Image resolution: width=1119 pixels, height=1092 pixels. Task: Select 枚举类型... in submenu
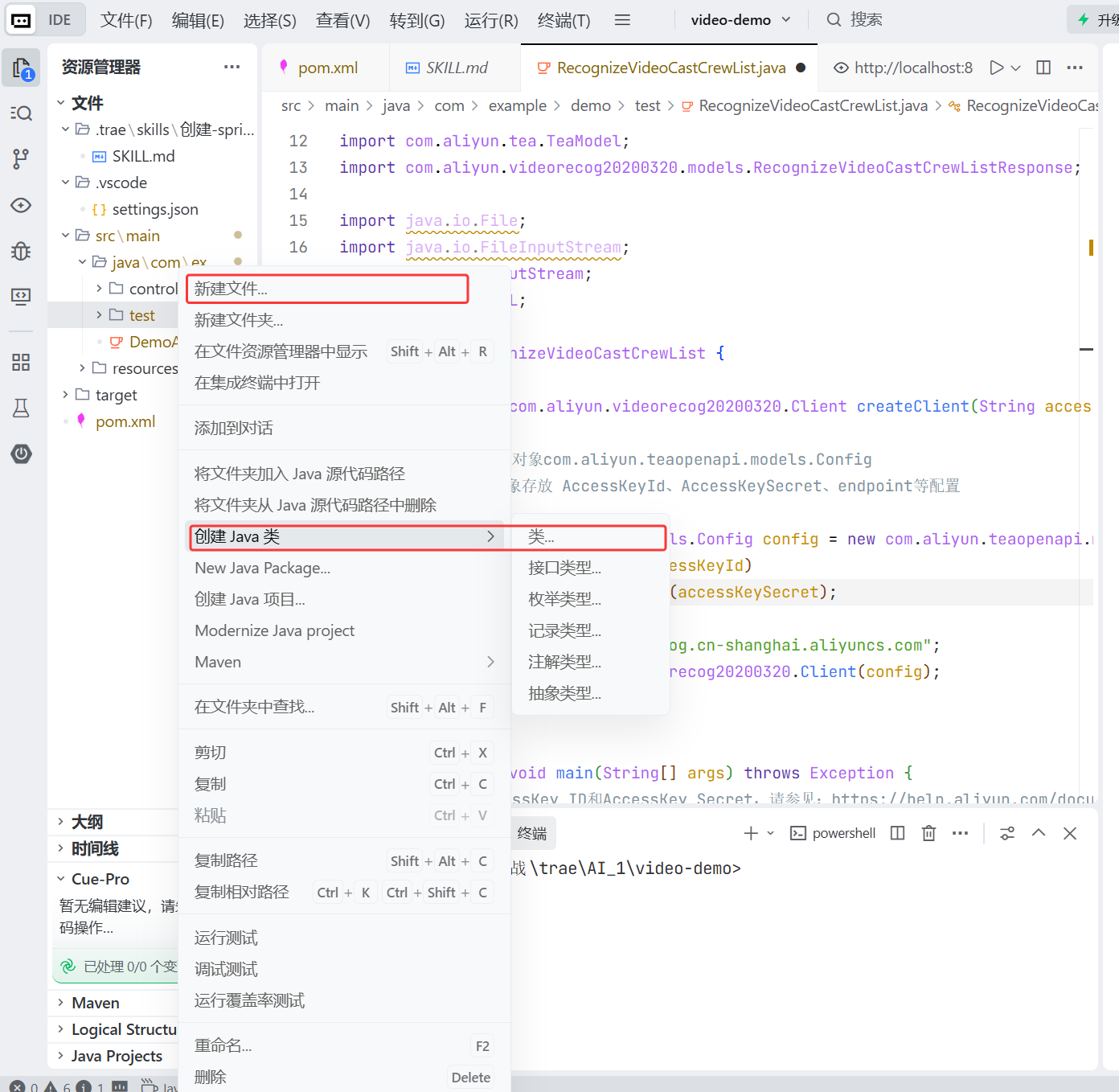point(591,599)
